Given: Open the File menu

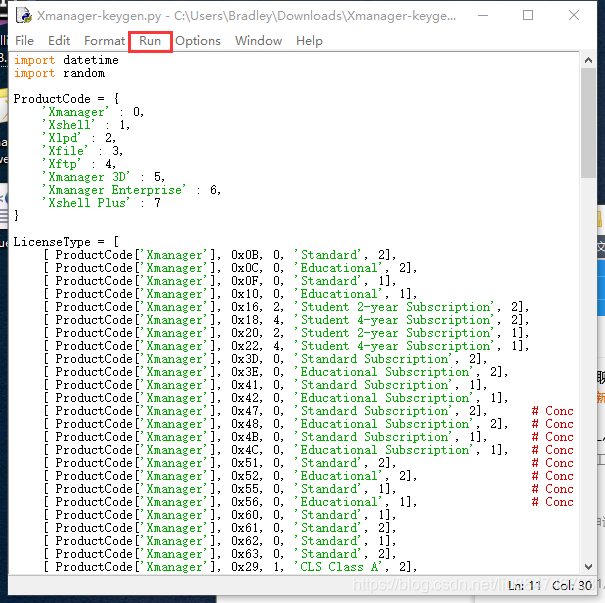Looking at the screenshot, I should click(x=24, y=41).
